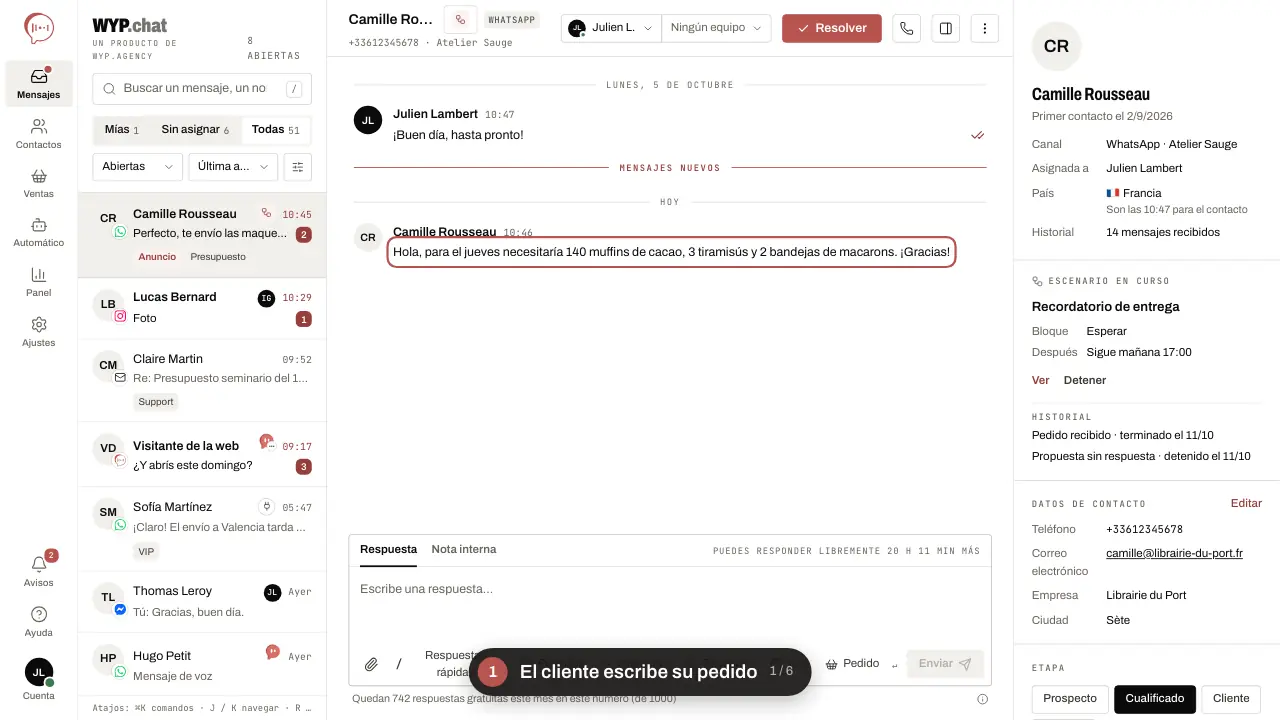This screenshot has height=720, width=1280.
Task: Open Thomas Leroy's conversation
Action: click(202, 602)
